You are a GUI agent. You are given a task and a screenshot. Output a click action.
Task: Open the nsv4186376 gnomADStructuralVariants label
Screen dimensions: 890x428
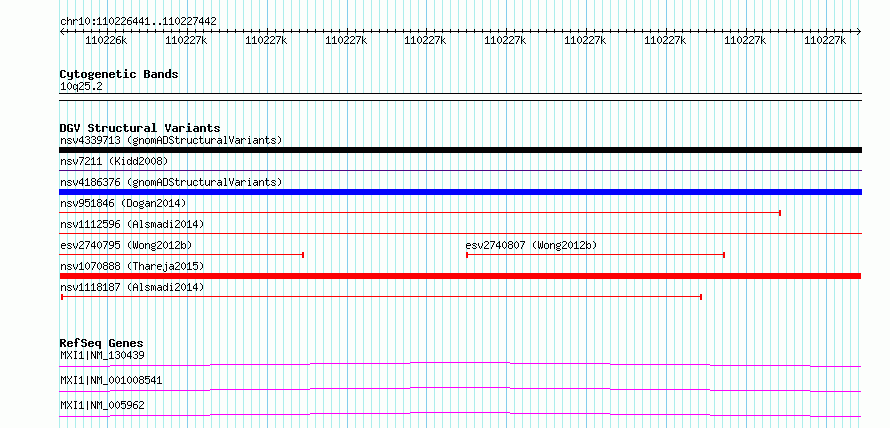coord(171,182)
